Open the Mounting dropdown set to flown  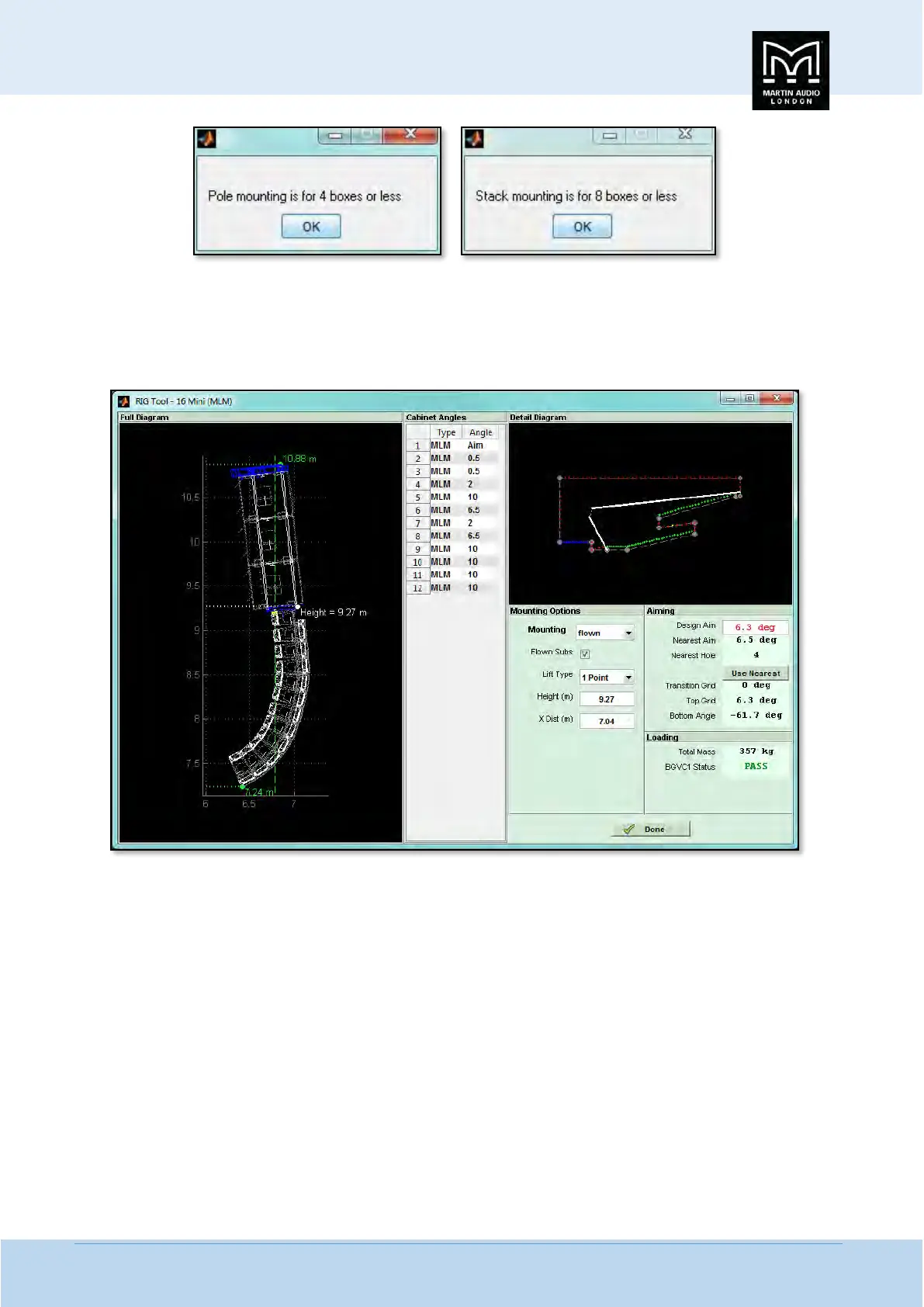(x=605, y=633)
